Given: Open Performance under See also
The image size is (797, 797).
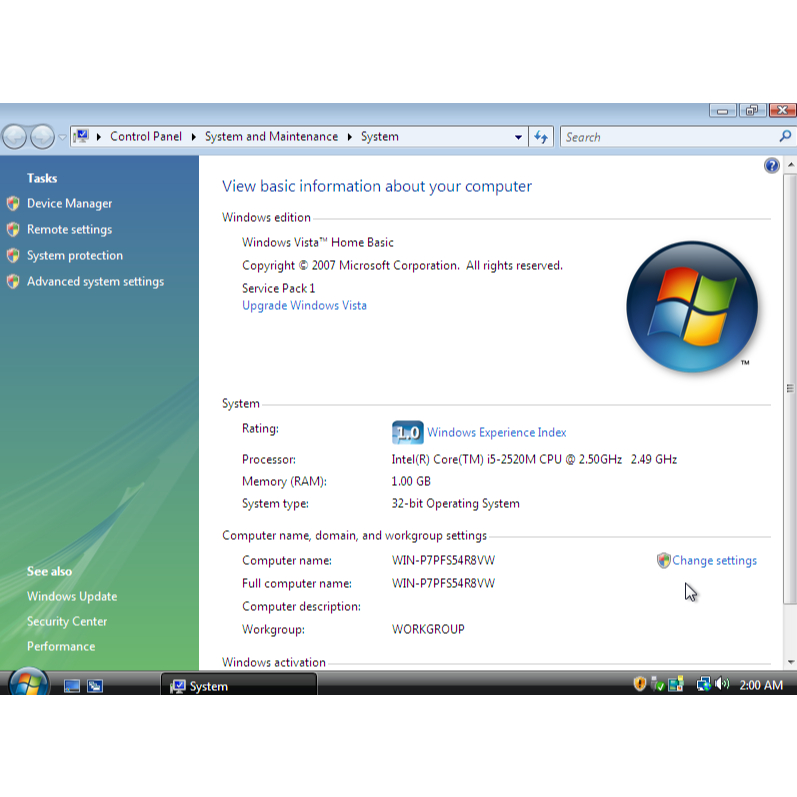Looking at the screenshot, I should tap(61, 646).
